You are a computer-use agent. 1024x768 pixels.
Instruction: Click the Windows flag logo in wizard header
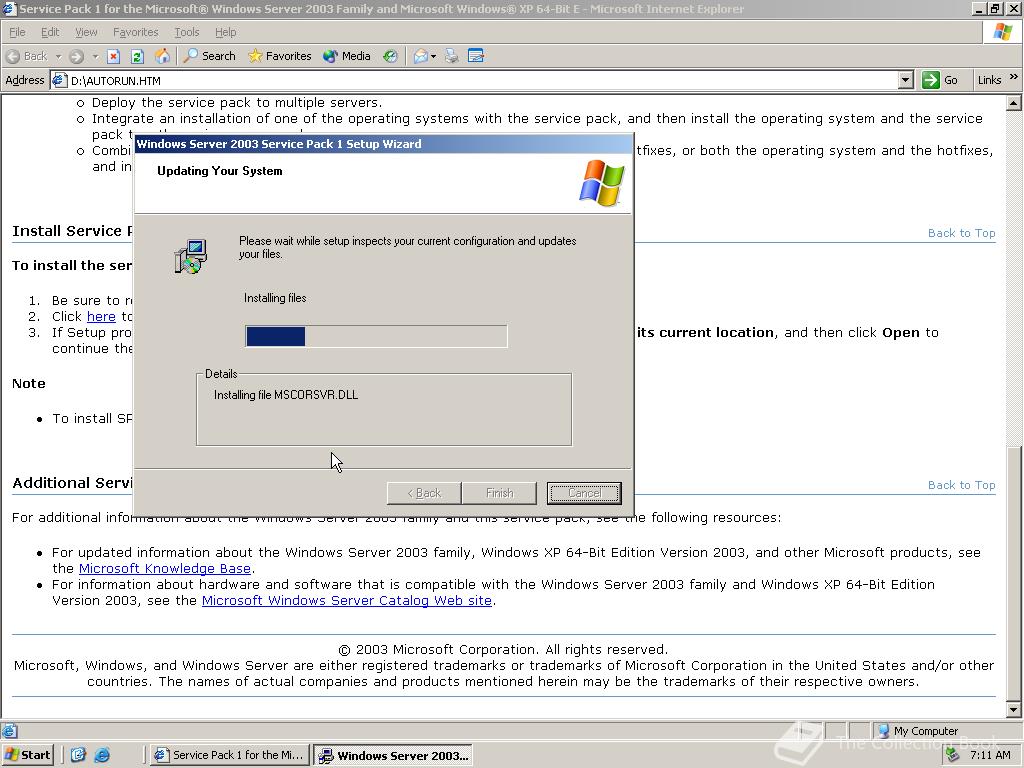pyautogui.click(x=601, y=183)
